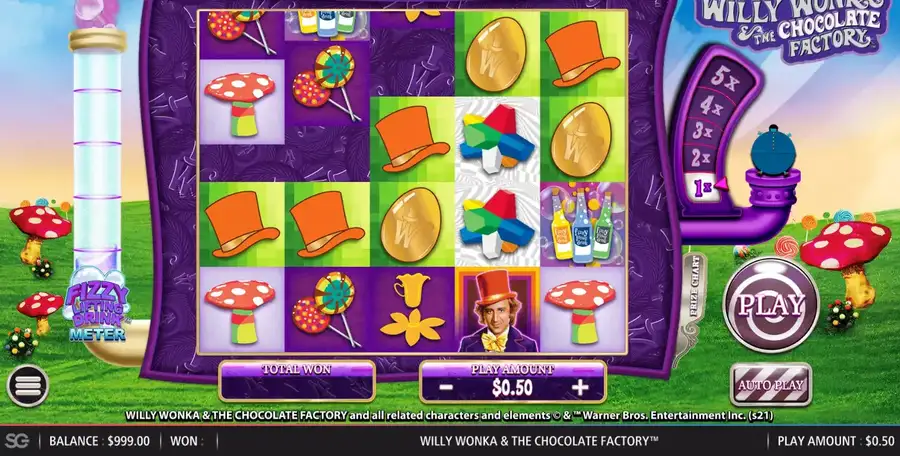The width and height of the screenshot is (900, 456).
Task: Select the orange top hat in top-right
Action: pyautogui.click(x=583, y=54)
